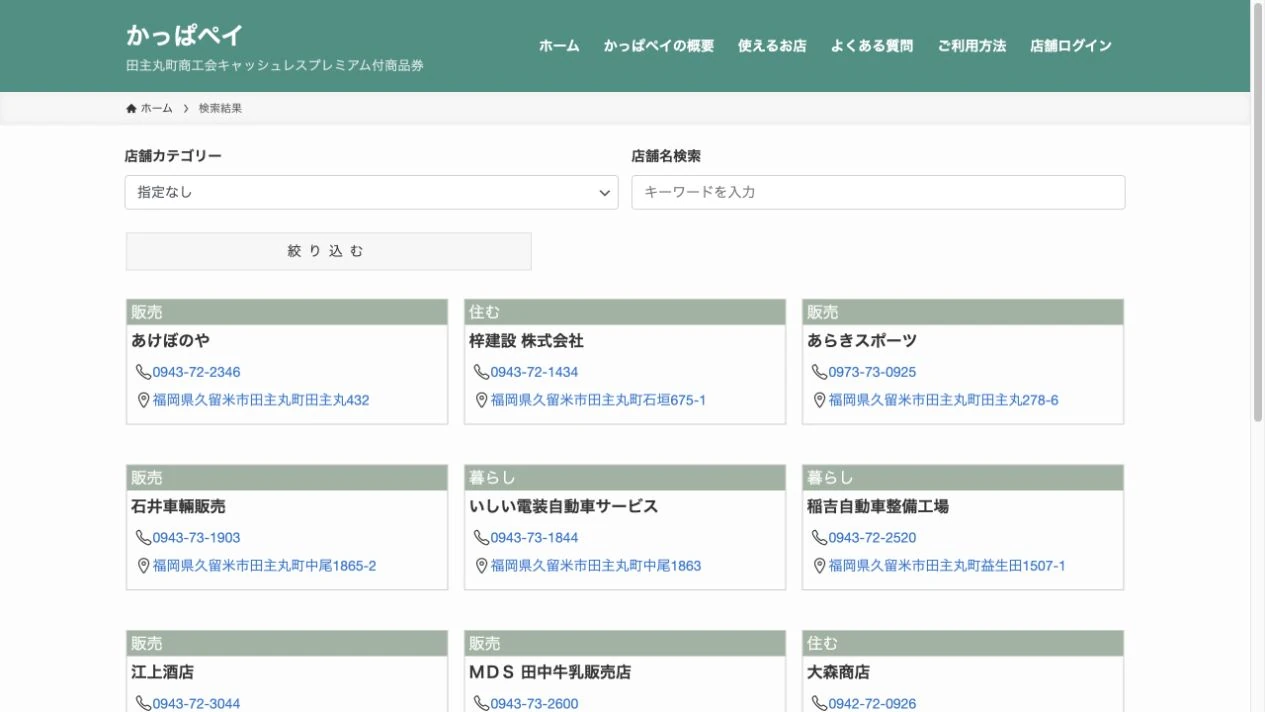Viewport: 1265px width, 712px height.
Task: Open address 福岡県久留米市田主丸町石垣675-1
Action: point(598,400)
